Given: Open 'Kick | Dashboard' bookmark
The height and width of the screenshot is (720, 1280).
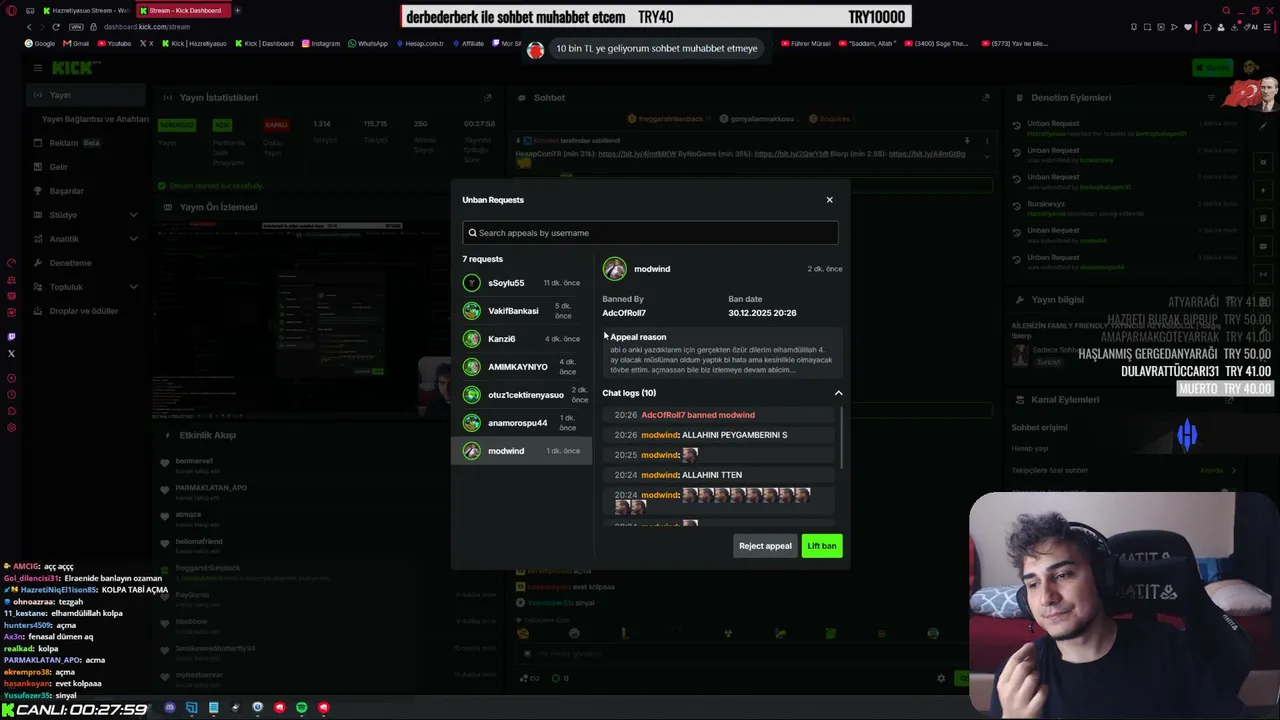Looking at the screenshot, I should [x=265, y=44].
